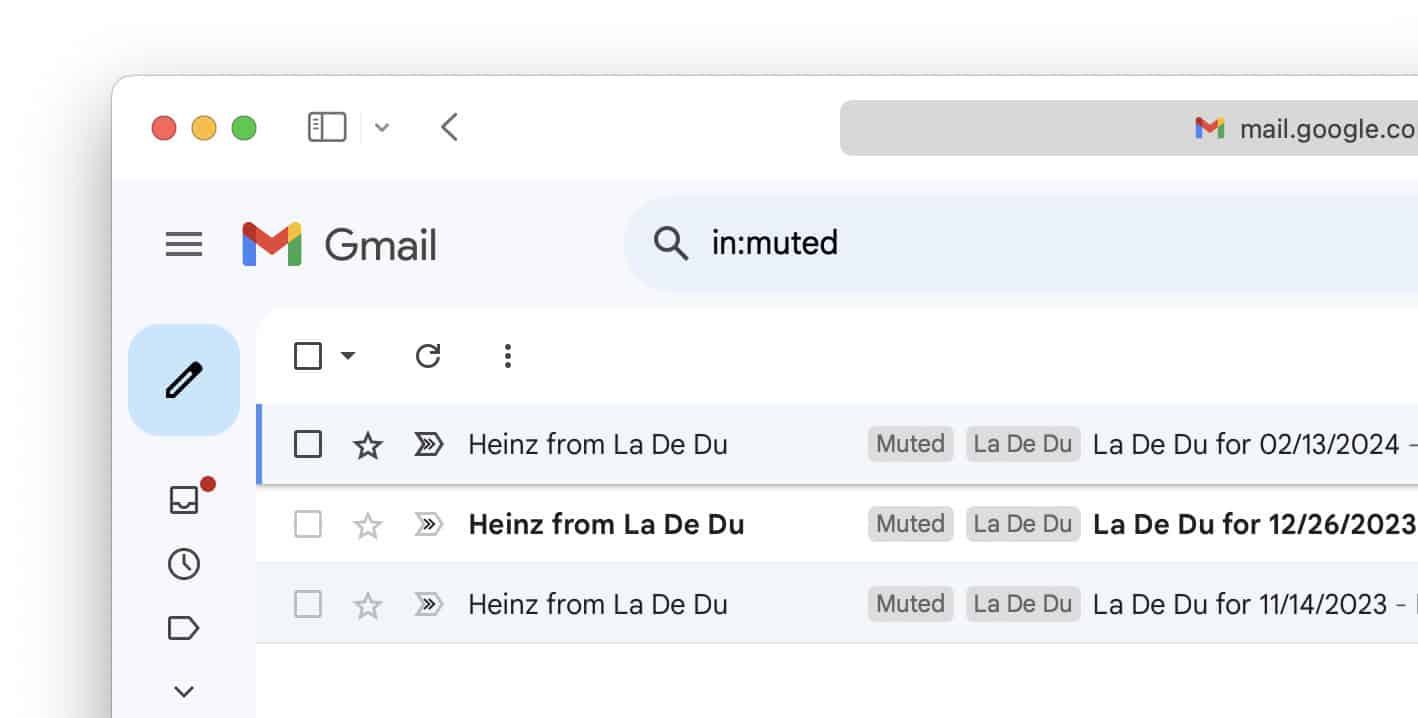Expand the sidebar with the More chevron
This screenshot has height=718, width=1418.
[184, 691]
